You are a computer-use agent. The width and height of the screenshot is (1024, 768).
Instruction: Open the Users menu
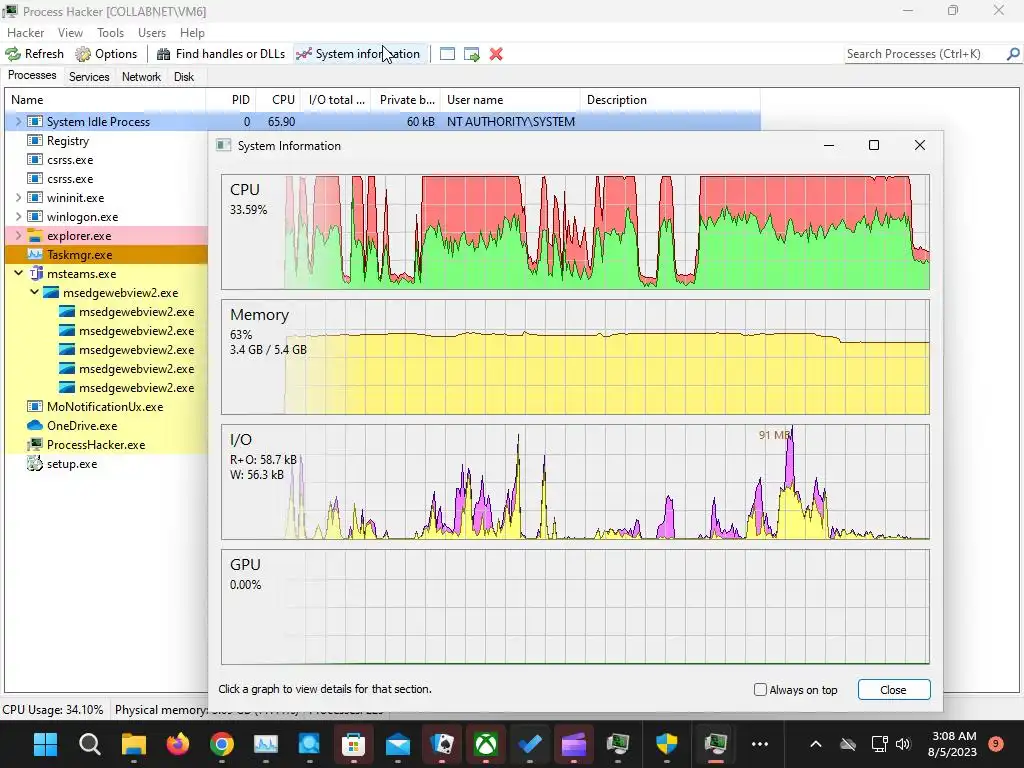152,33
